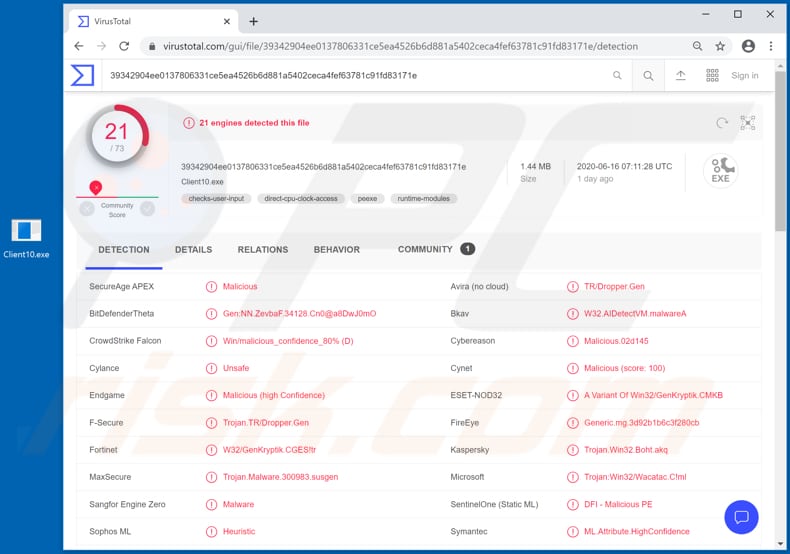Click the DFI - Malicious PE SentinelOne result
The image size is (790, 554).
618,504
